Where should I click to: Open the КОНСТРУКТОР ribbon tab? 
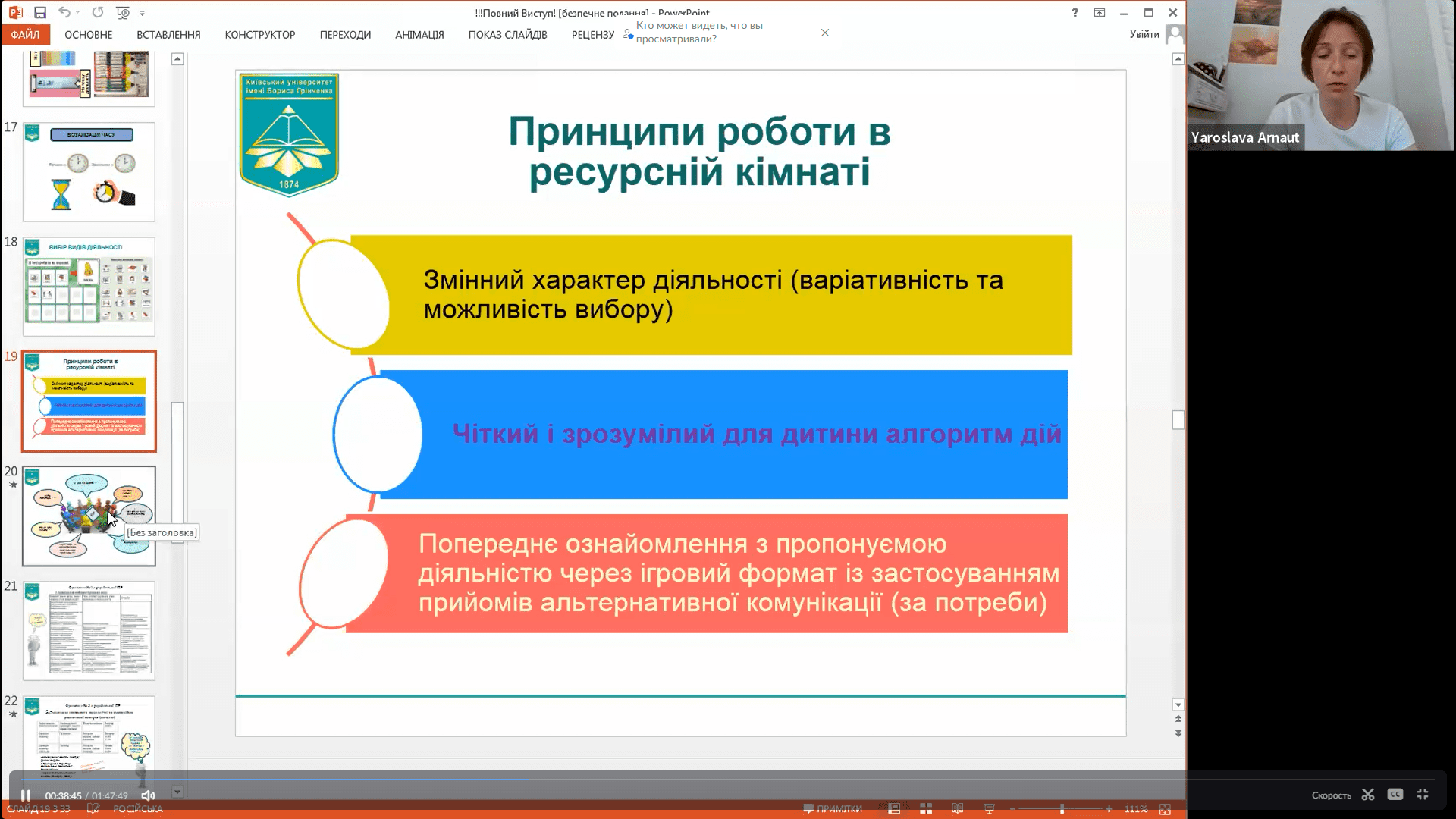pyautogui.click(x=260, y=34)
